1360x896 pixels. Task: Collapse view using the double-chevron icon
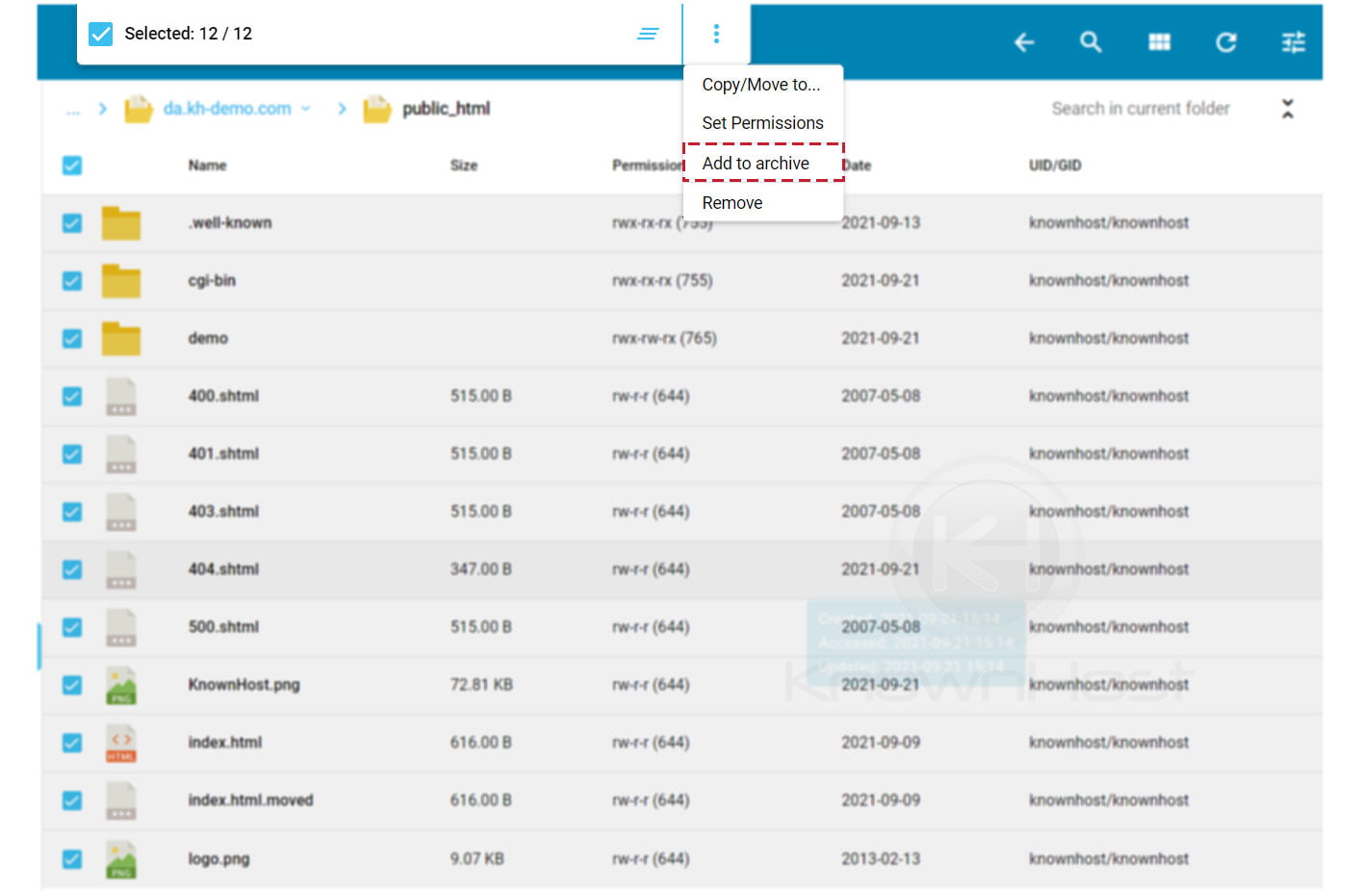1288,109
